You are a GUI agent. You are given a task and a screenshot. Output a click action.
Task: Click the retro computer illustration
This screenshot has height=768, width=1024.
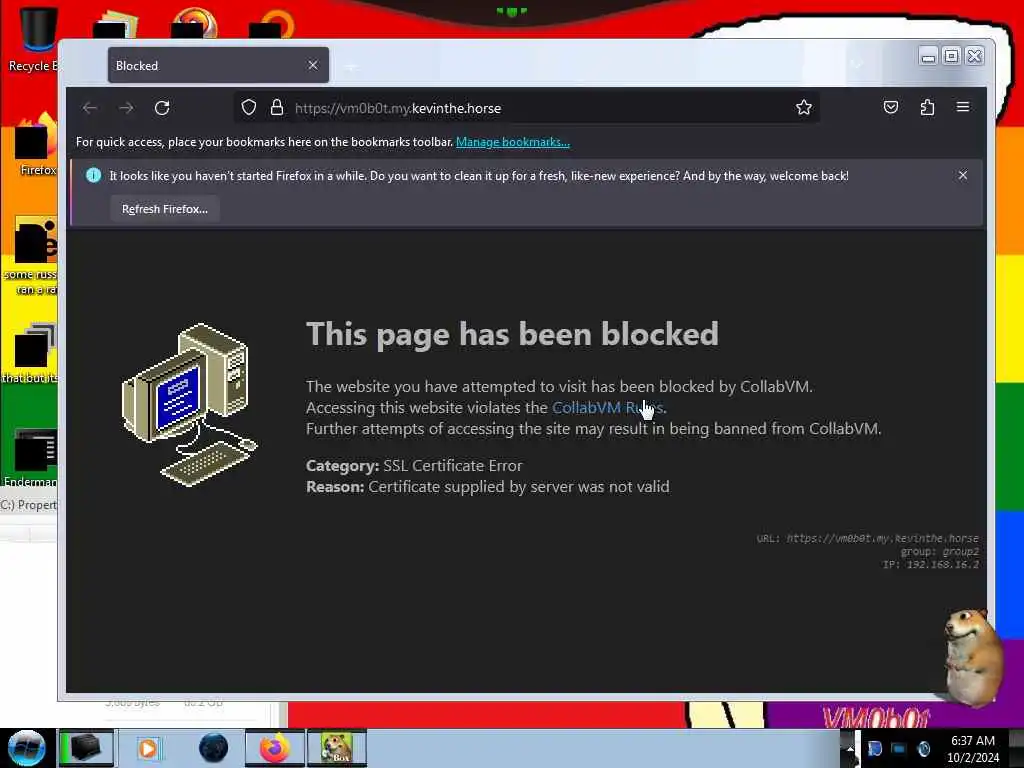point(190,405)
